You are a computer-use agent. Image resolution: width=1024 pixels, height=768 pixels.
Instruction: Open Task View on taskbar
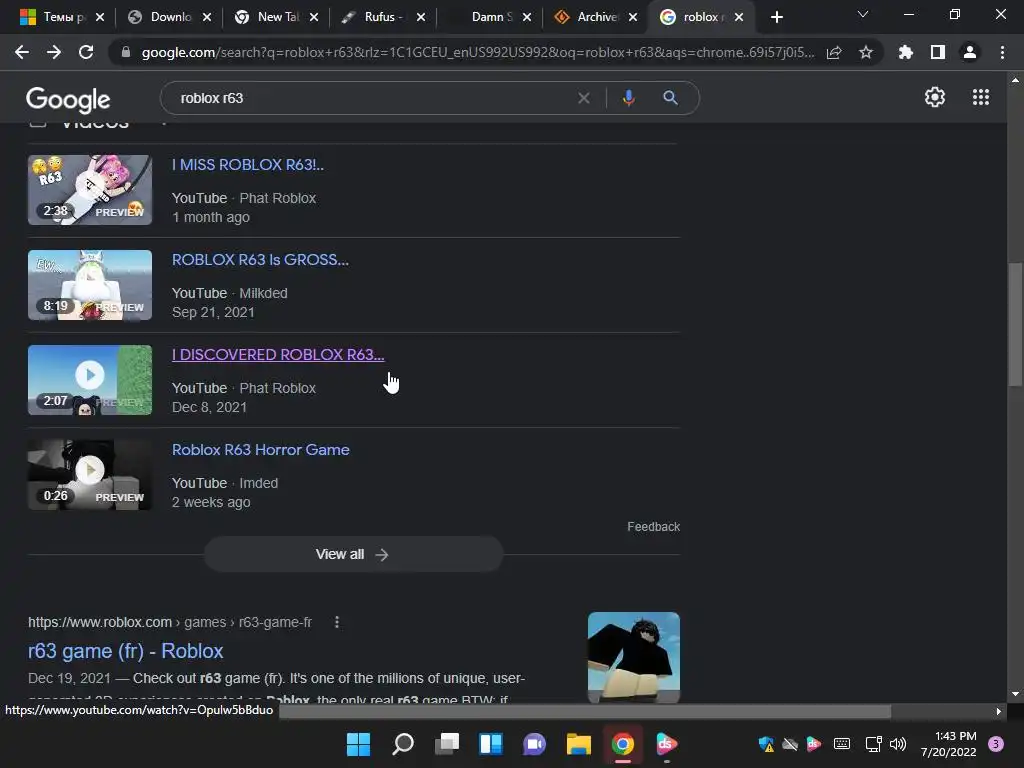447,744
